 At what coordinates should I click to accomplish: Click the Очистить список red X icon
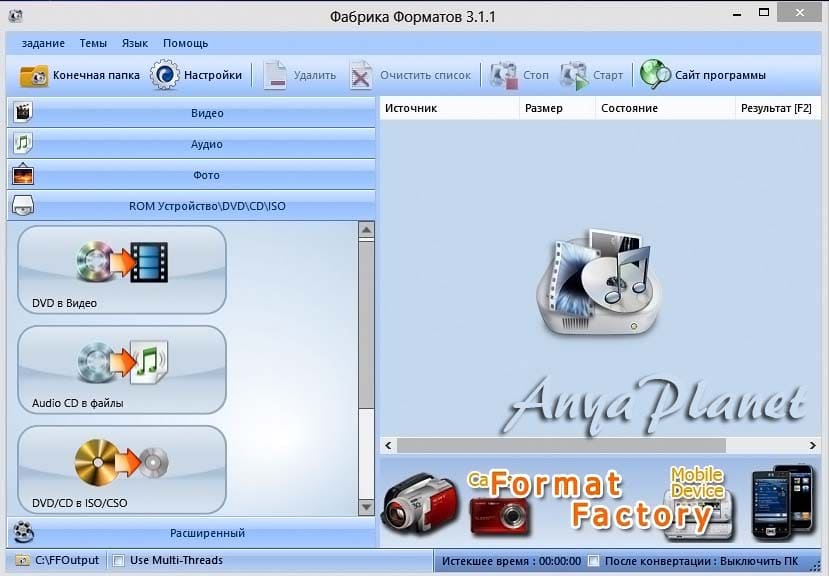click(x=361, y=75)
